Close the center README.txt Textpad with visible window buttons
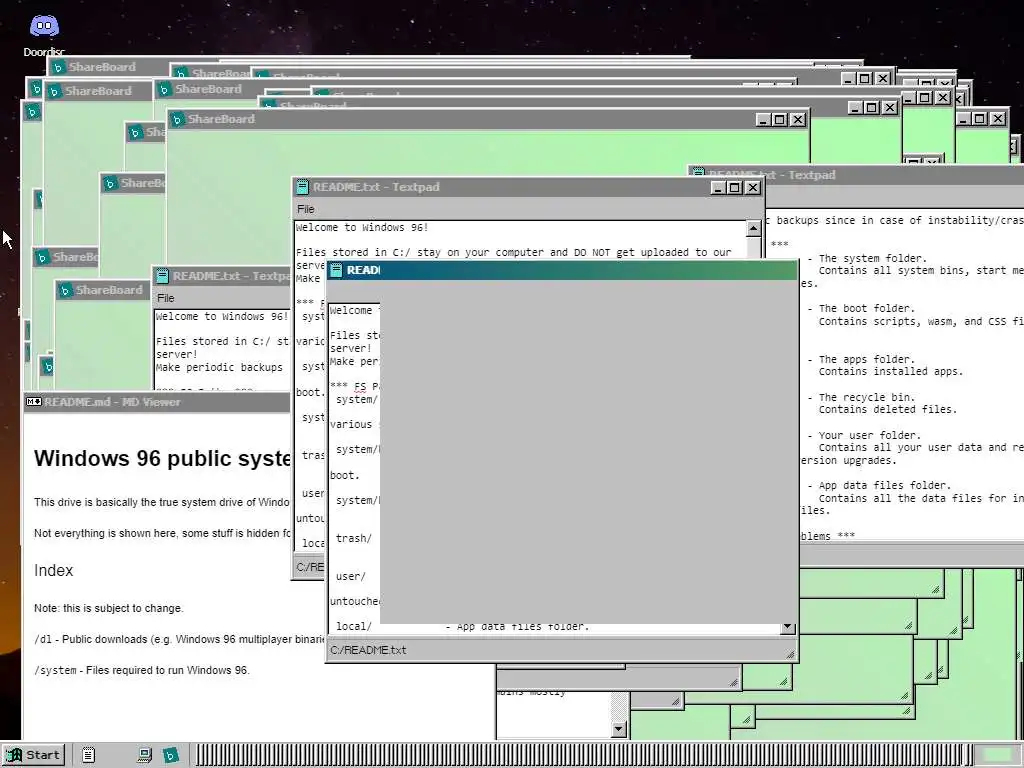This screenshot has width=1024, height=768. (x=752, y=187)
